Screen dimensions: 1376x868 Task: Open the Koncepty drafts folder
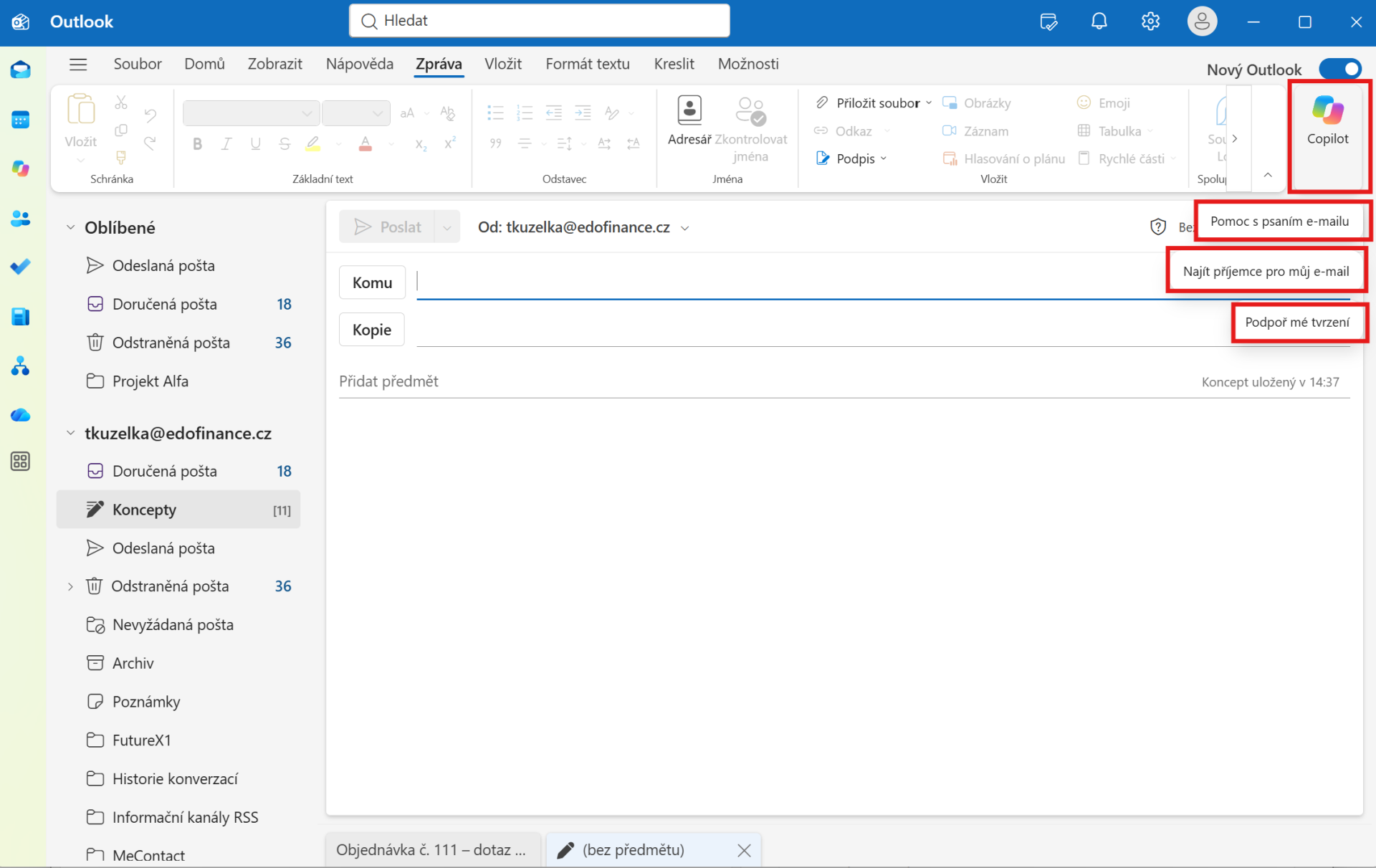point(178,510)
